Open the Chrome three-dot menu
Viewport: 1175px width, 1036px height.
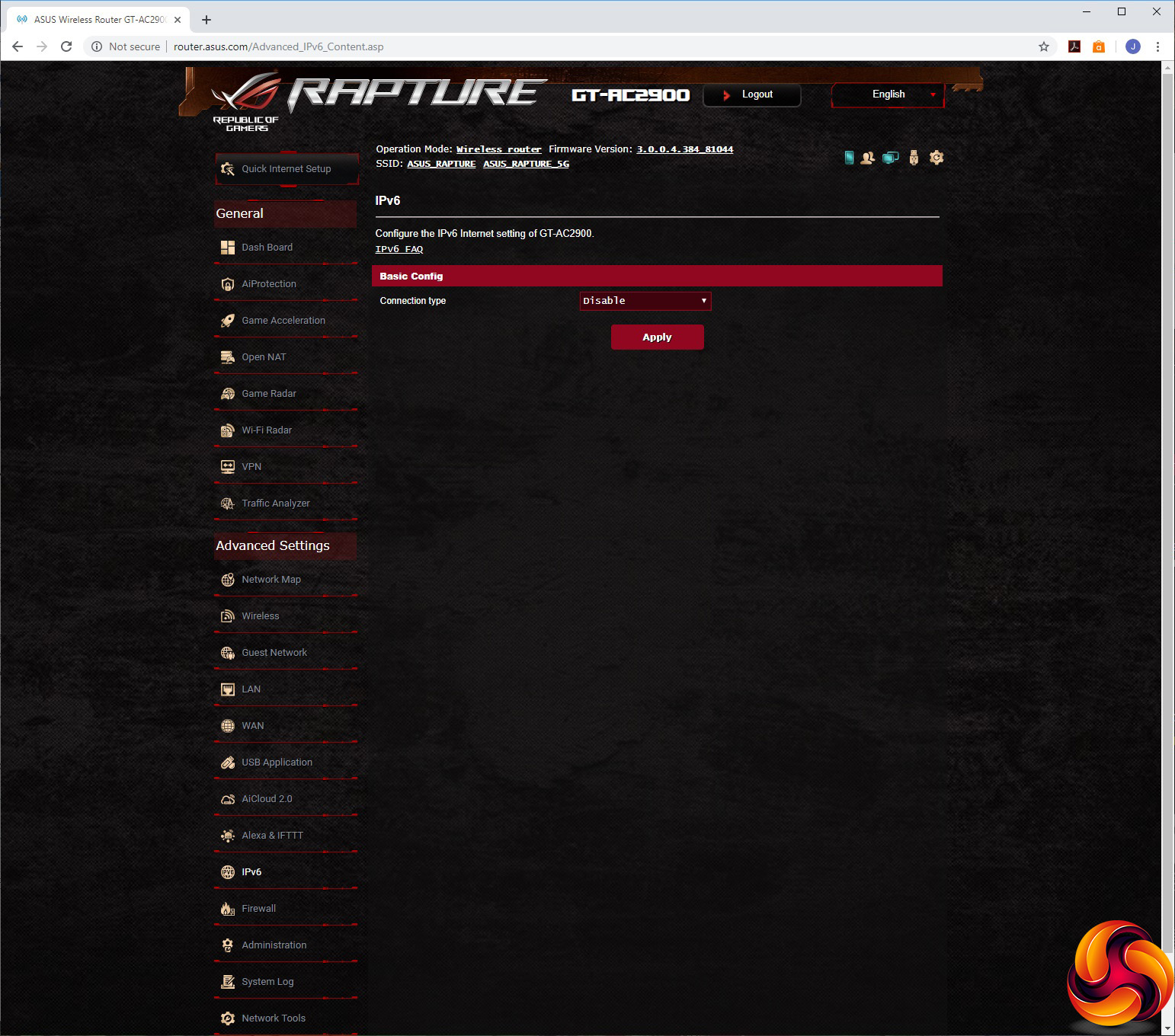[x=1157, y=46]
